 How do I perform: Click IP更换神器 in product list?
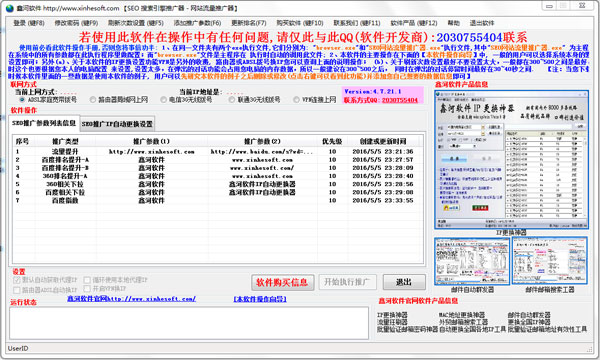pos(393,315)
